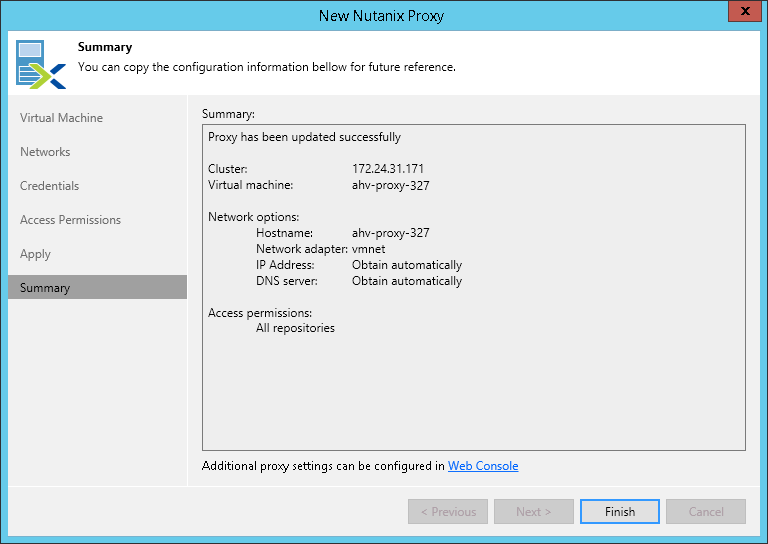The height and width of the screenshot is (544, 768).
Task: Click the cluster IP 172.24.31.171
Action: (x=388, y=169)
